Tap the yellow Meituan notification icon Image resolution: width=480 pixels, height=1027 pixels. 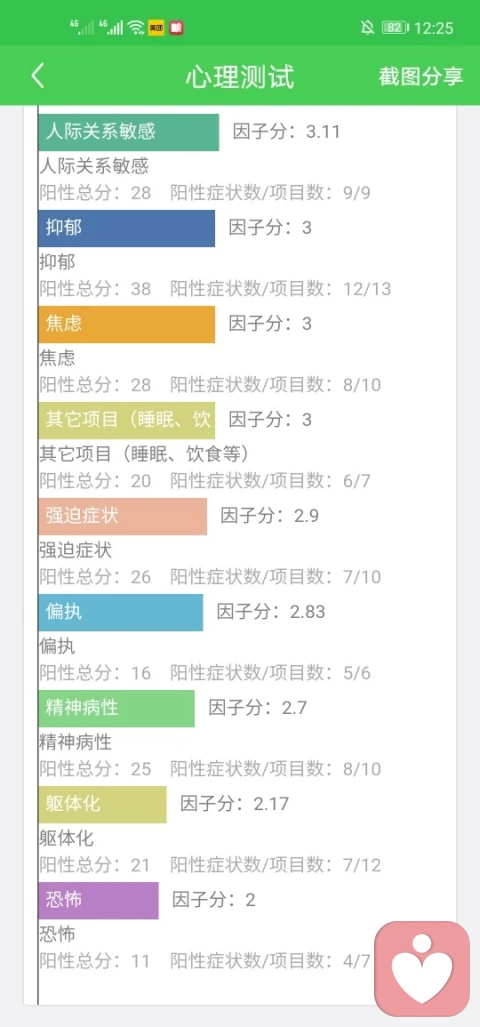157,28
